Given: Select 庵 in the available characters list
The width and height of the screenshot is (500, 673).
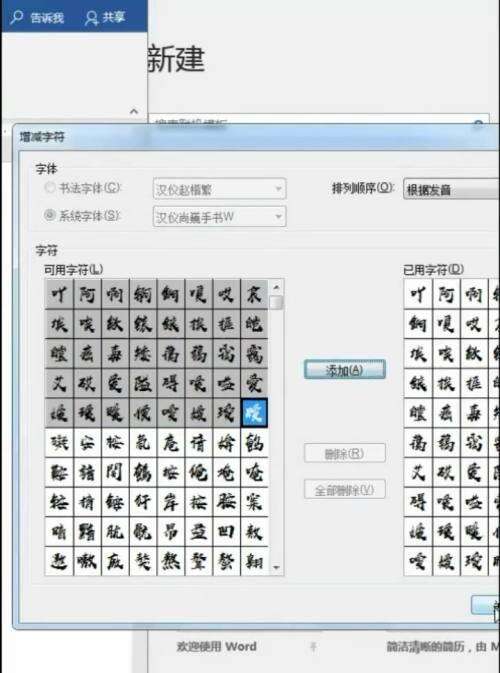Looking at the screenshot, I should [x=171, y=442].
